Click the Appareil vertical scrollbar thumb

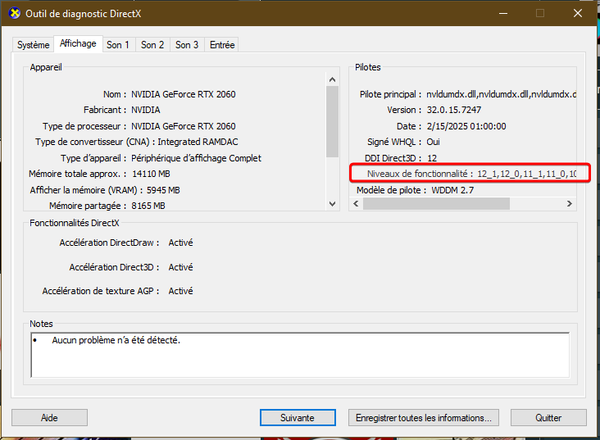(332, 121)
